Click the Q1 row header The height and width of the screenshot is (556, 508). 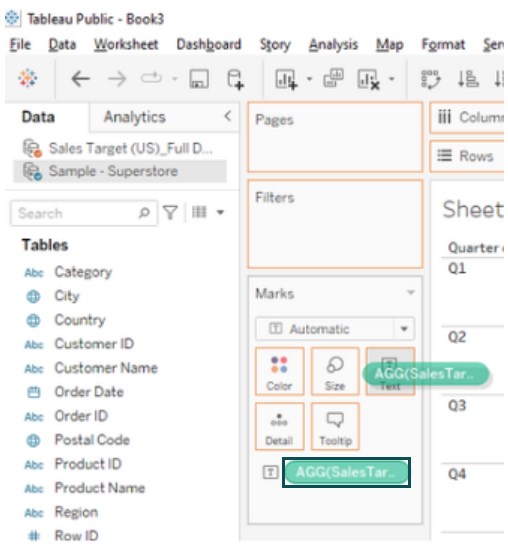point(457,268)
